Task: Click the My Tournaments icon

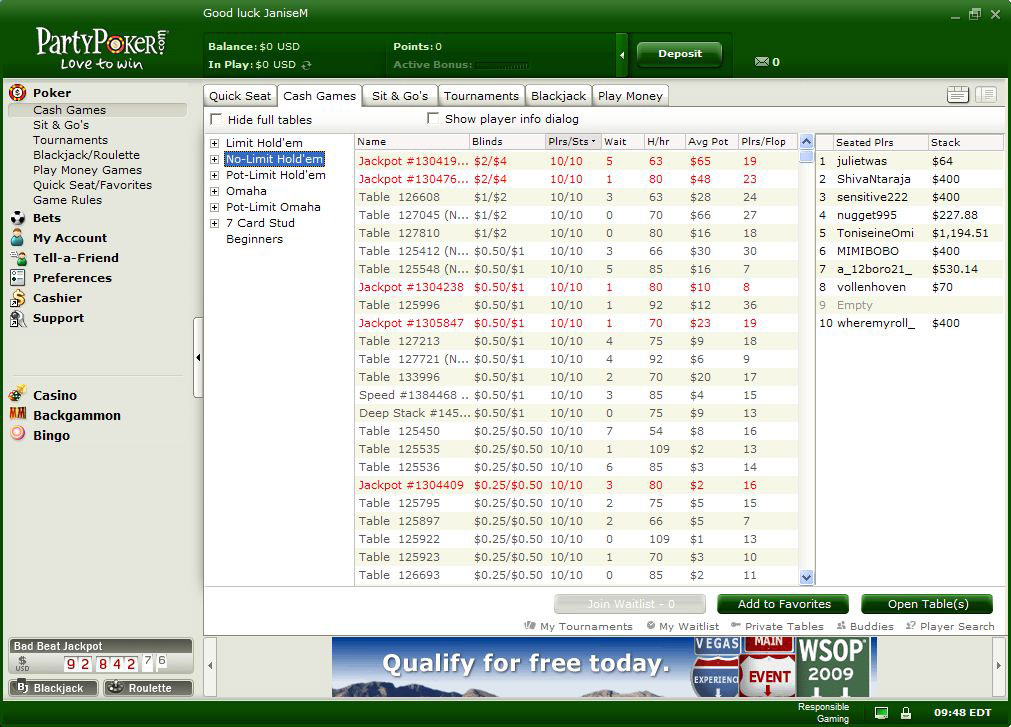Action: (x=530, y=625)
